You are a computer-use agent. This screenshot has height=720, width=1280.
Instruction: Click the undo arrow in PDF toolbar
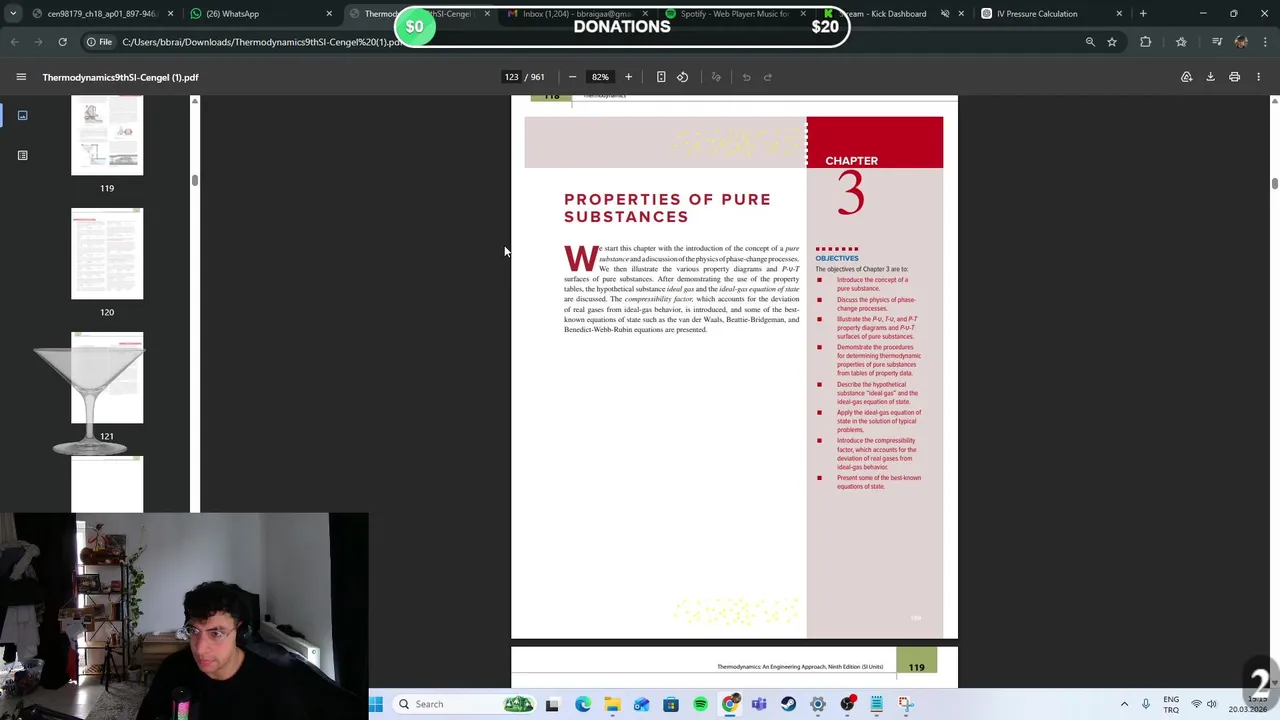[746, 77]
